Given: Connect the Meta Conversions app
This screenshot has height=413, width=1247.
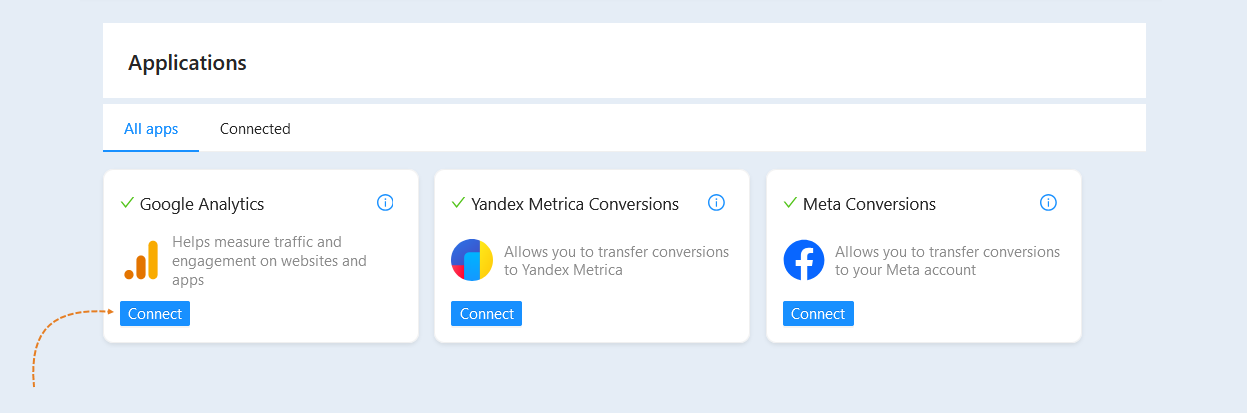Looking at the screenshot, I should [818, 314].
